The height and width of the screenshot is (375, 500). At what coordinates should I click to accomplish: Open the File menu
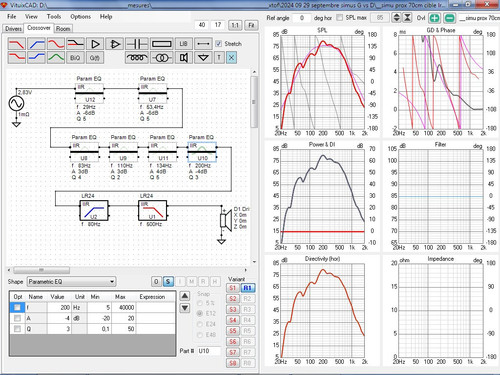click(11, 16)
